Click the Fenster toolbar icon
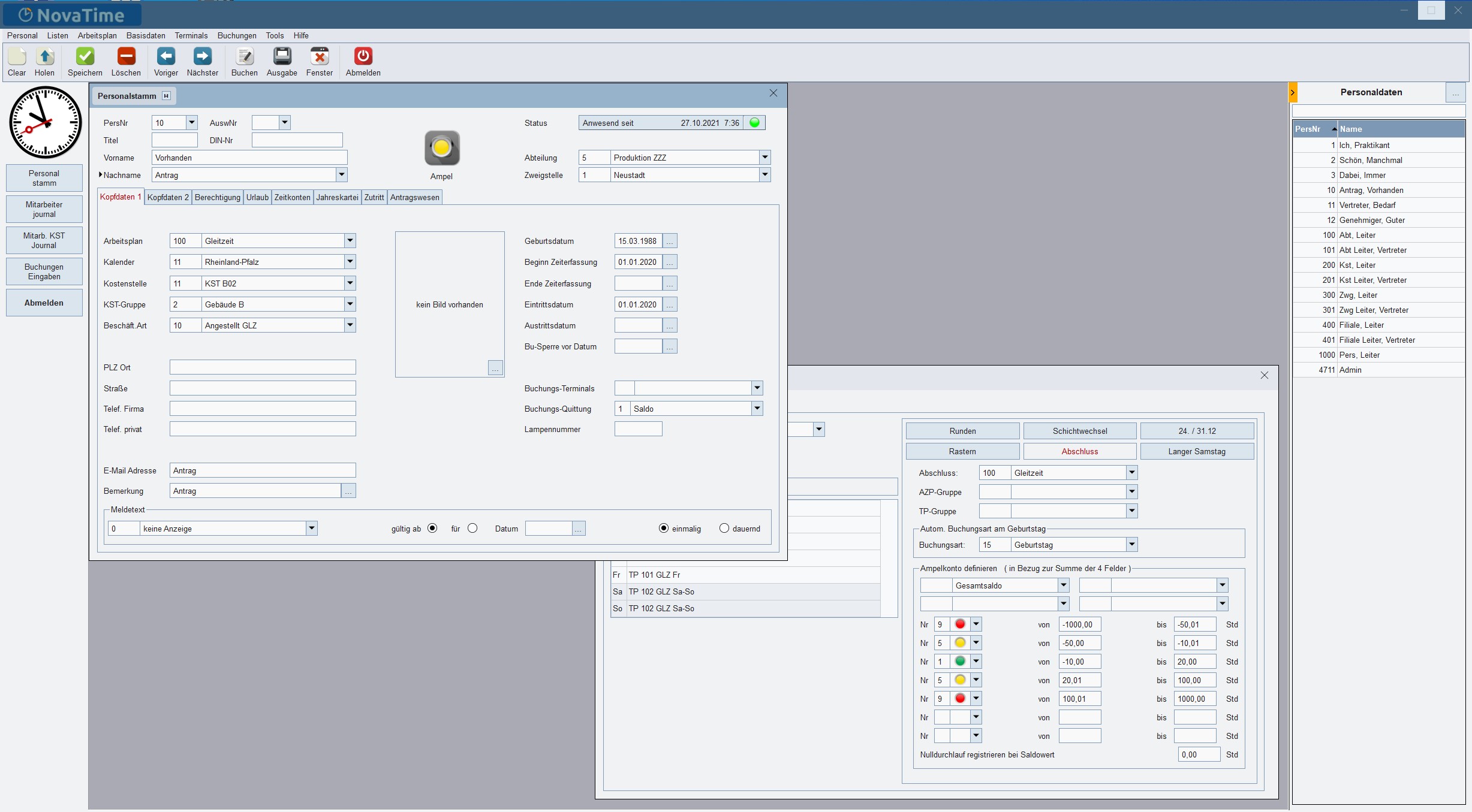The height and width of the screenshot is (812, 1472). click(x=319, y=57)
